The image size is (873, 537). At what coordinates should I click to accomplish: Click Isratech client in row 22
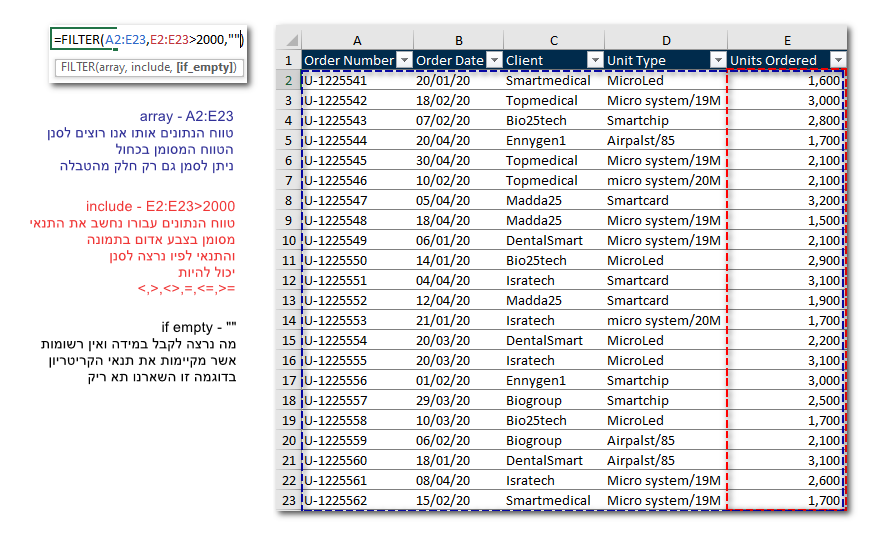pyautogui.click(x=553, y=480)
